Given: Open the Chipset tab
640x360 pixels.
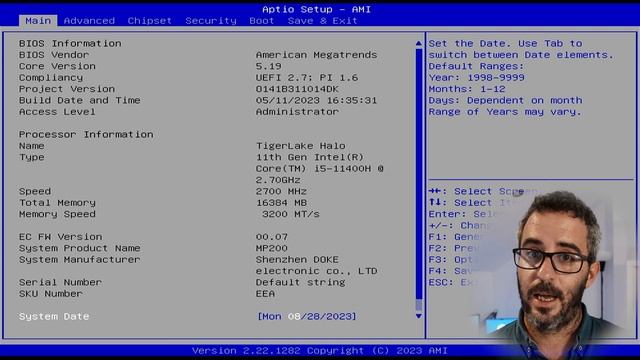Looking at the screenshot, I should [149, 21].
